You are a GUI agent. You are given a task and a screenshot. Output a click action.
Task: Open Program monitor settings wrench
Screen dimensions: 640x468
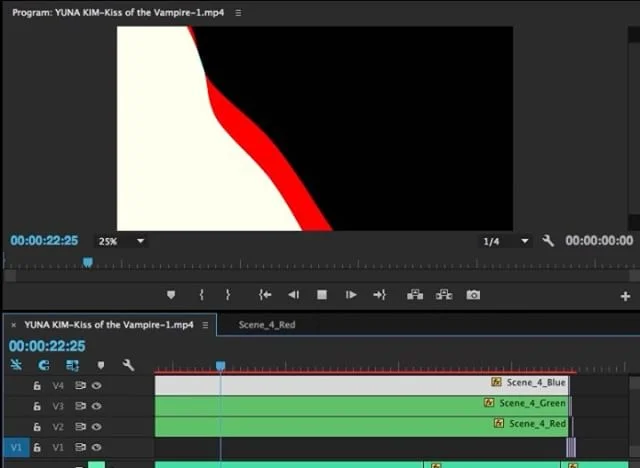click(548, 241)
